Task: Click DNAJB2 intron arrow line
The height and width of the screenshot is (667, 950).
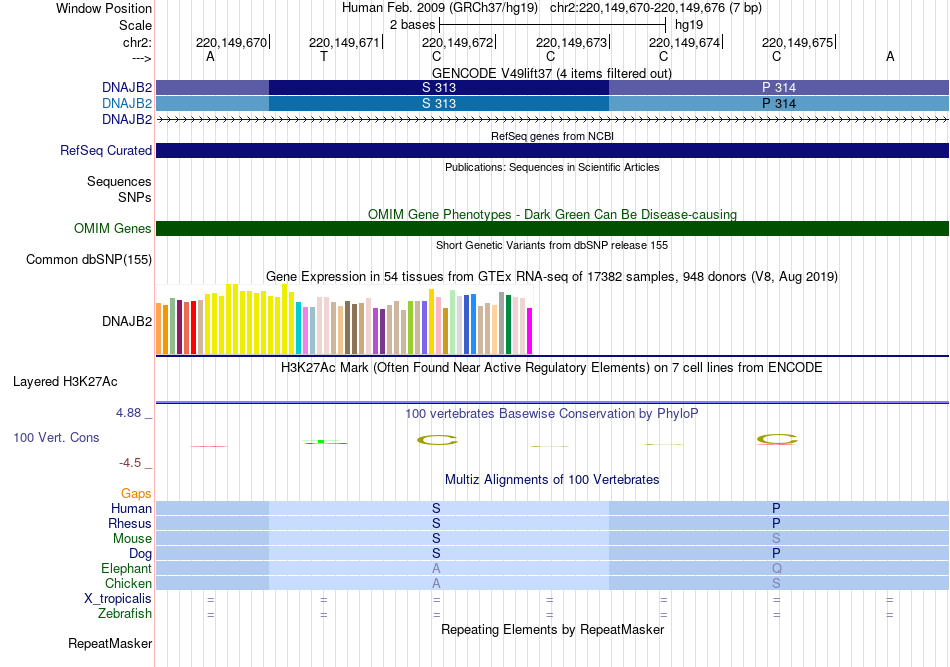Action: 552,120
